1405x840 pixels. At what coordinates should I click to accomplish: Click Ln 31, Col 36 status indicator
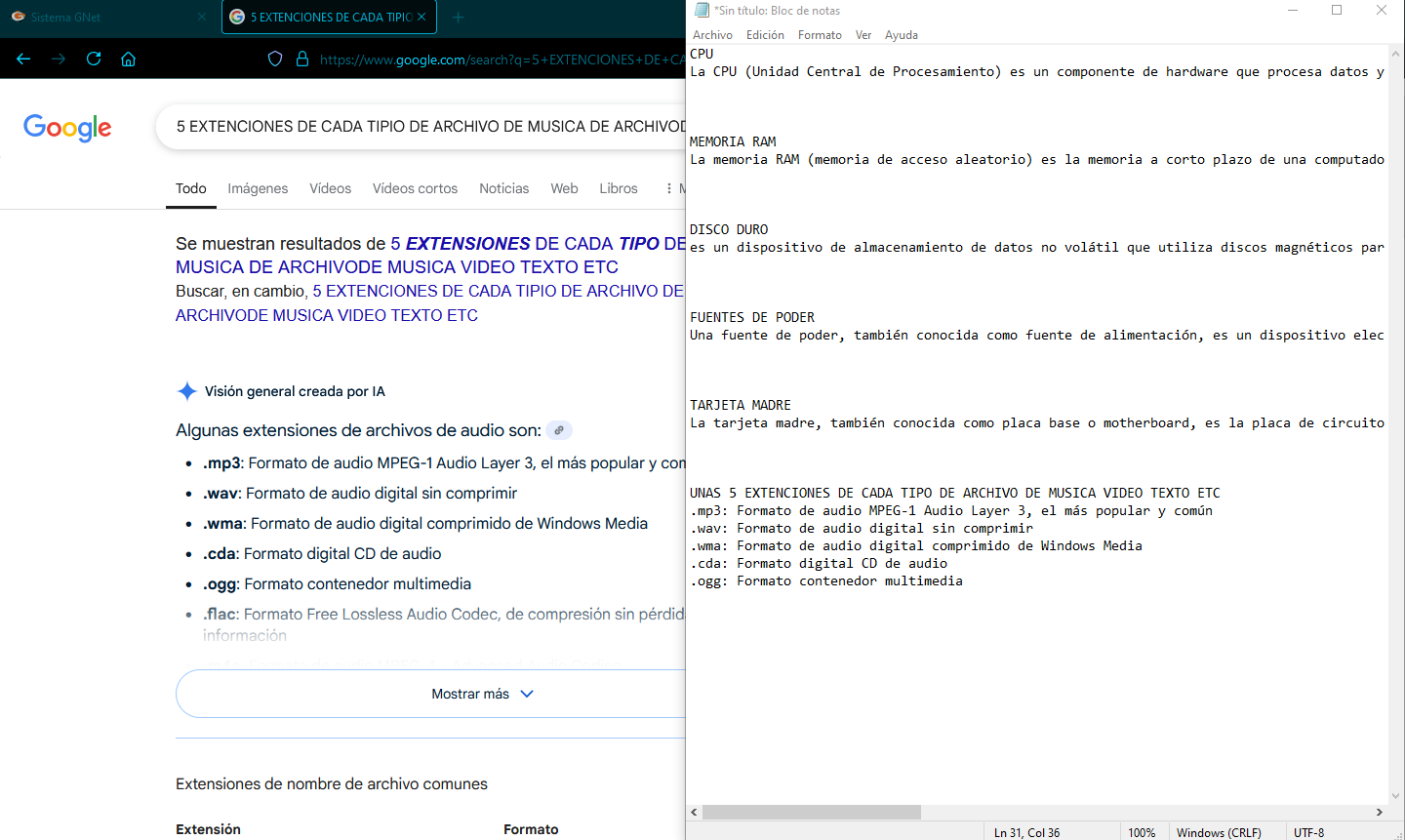pos(1026,832)
